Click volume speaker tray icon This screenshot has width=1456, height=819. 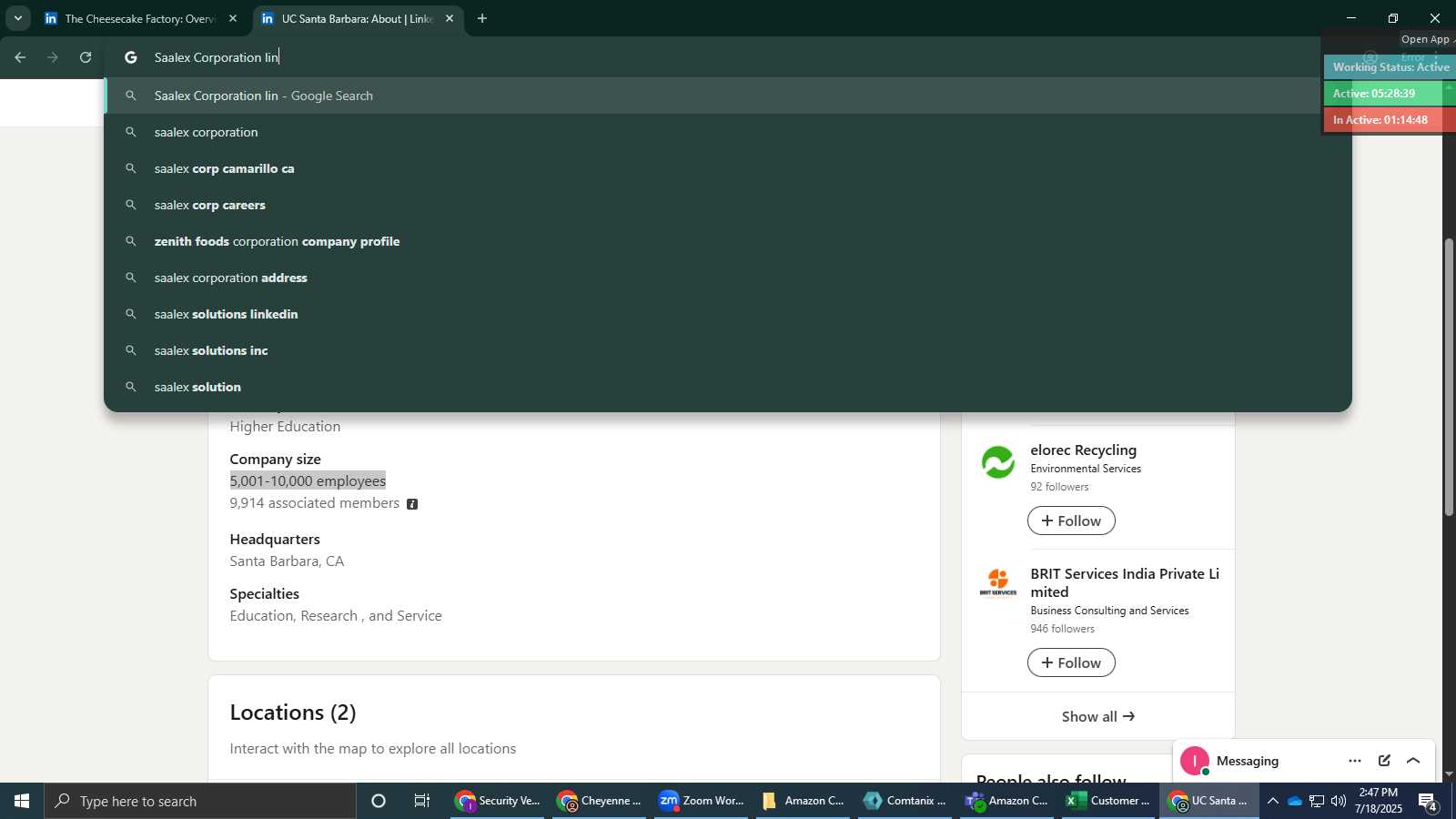(x=1339, y=801)
